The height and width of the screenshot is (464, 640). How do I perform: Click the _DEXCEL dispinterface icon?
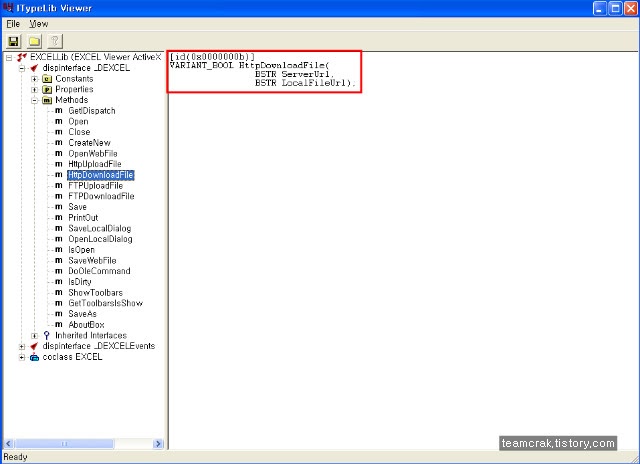coord(34,68)
